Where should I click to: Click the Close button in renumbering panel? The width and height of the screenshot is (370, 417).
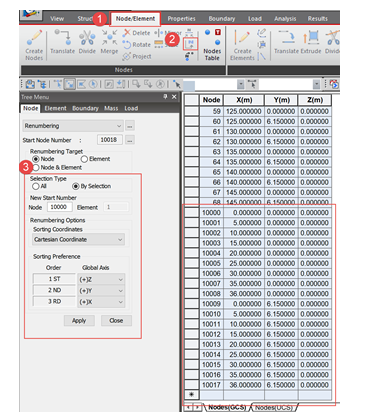tap(116, 320)
